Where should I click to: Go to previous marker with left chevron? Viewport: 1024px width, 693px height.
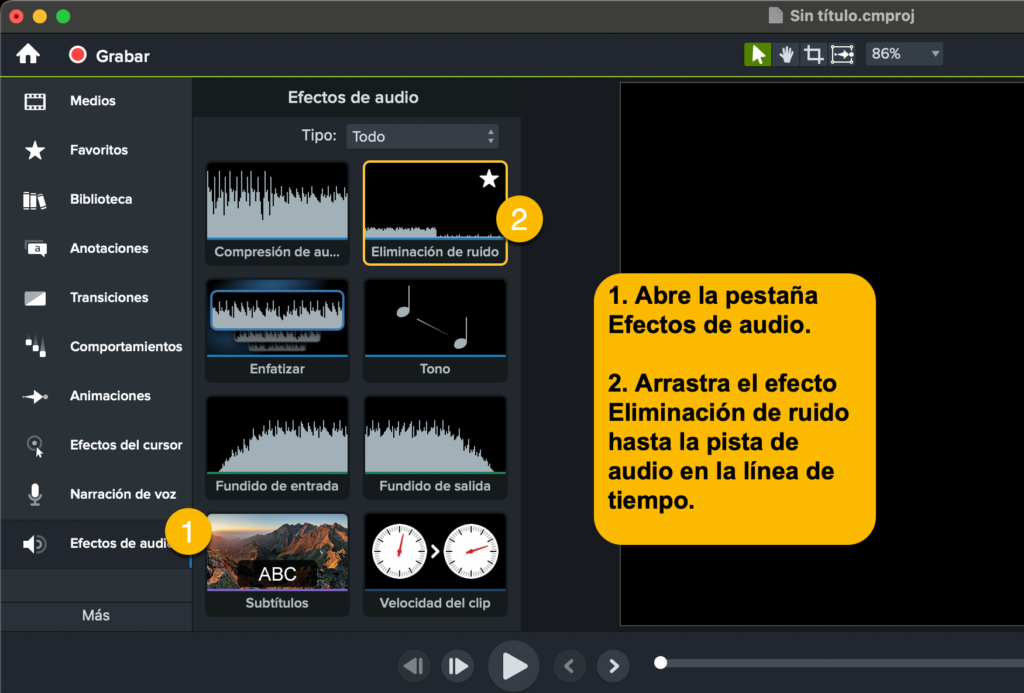569,666
